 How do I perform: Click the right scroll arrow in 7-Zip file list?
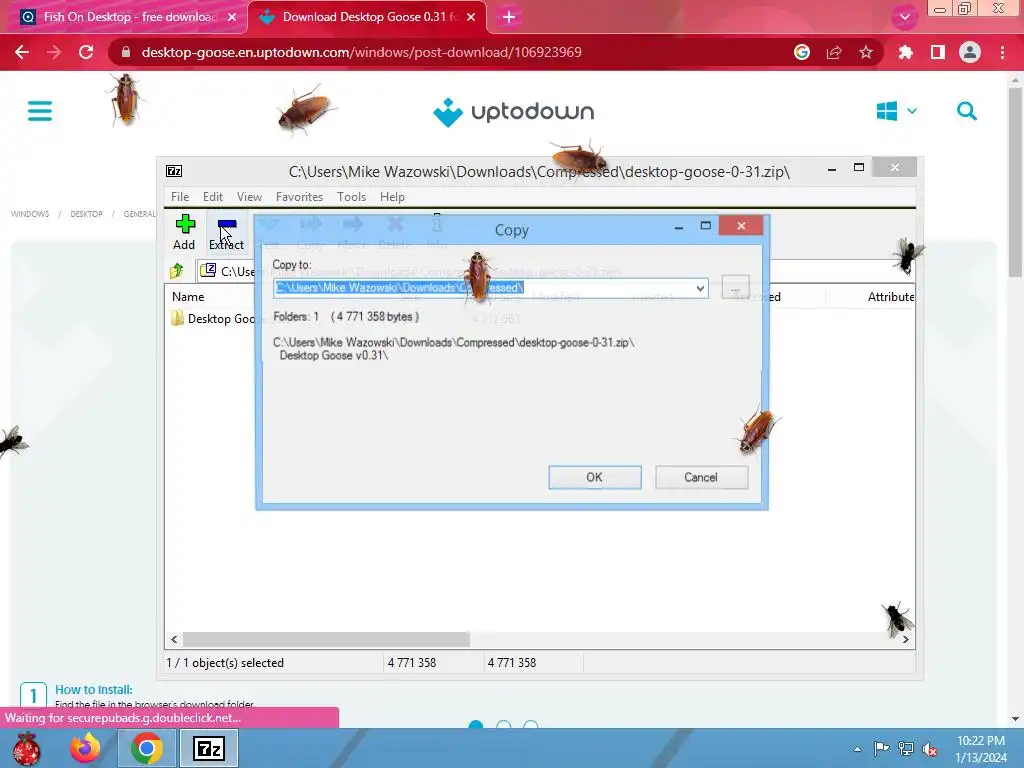click(x=905, y=639)
